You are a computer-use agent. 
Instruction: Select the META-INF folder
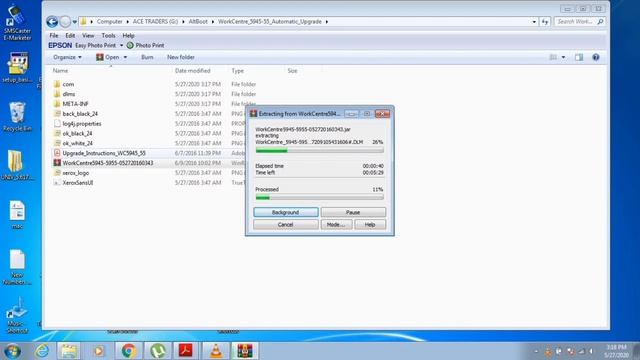pos(75,104)
